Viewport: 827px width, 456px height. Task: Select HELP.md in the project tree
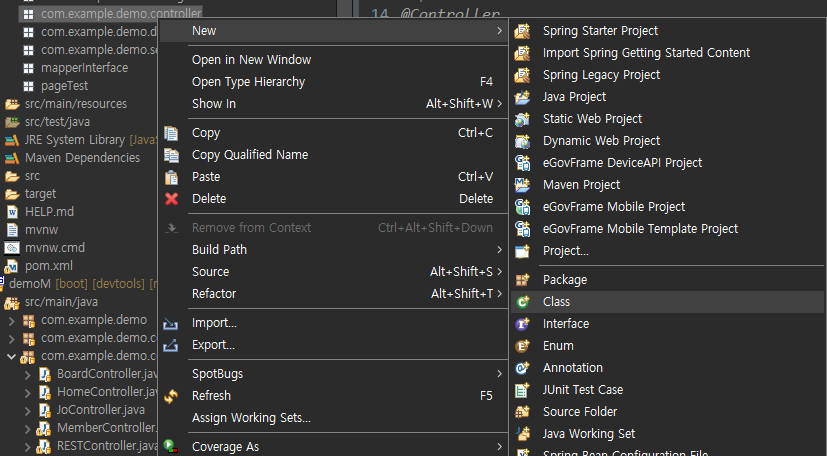coord(49,212)
